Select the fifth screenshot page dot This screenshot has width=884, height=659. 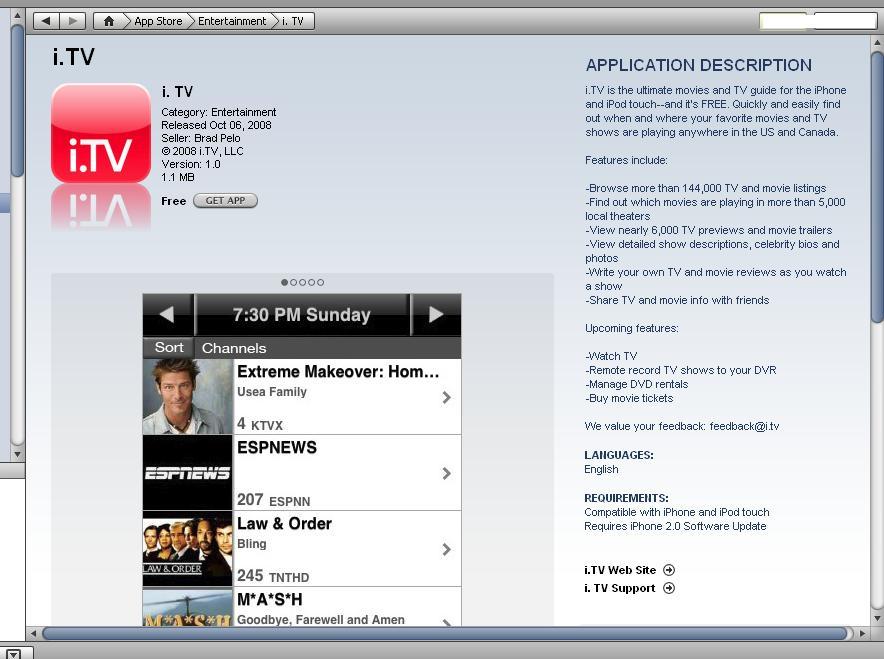320,282
